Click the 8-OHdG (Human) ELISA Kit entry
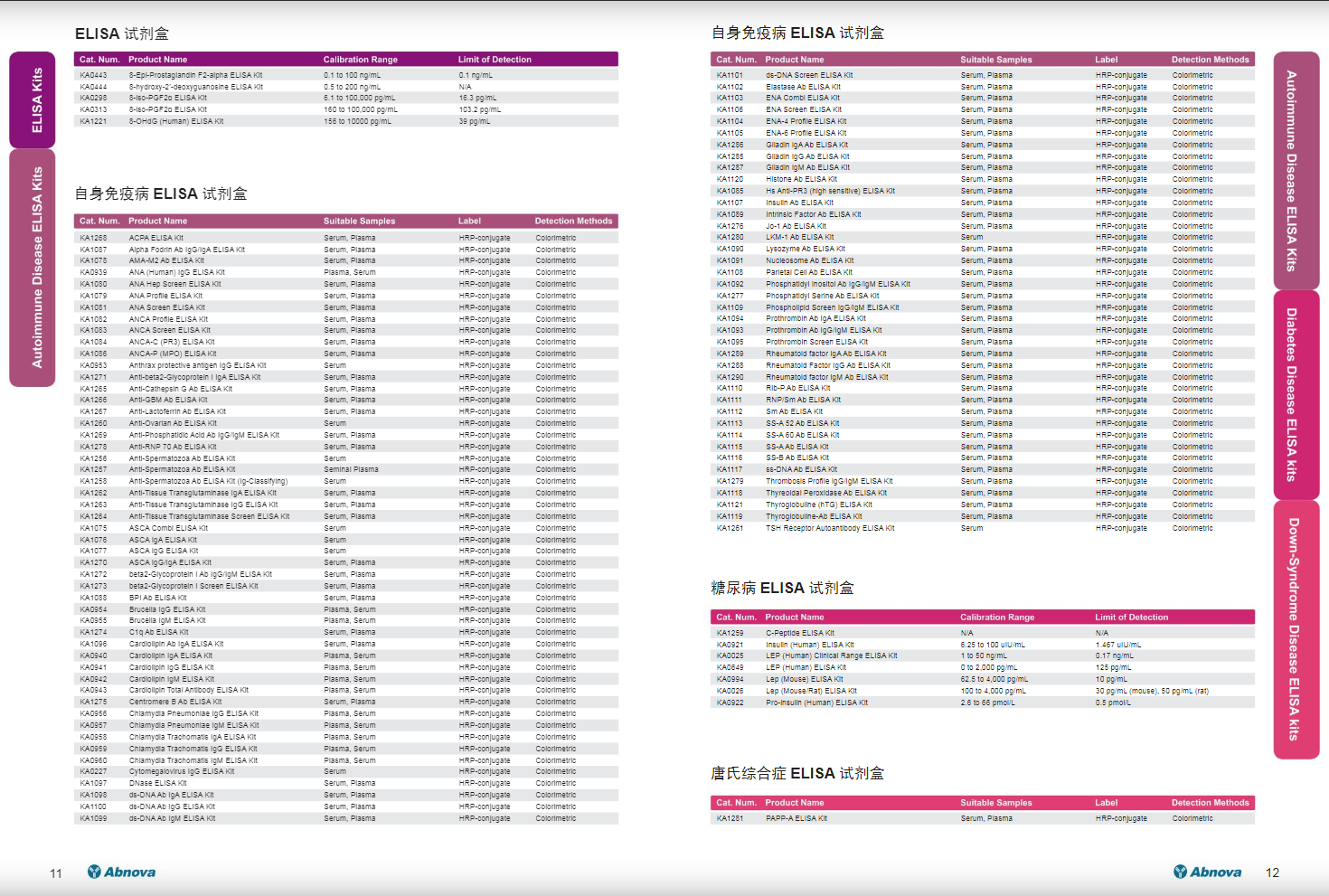The width and height of the screenshot is (1329, 896). [176, 121]
